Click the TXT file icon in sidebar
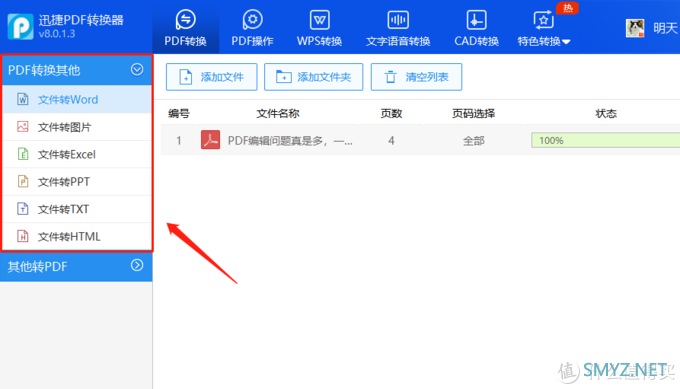The height and width of the screenshot is (389, 680). (x=23, y=209)
